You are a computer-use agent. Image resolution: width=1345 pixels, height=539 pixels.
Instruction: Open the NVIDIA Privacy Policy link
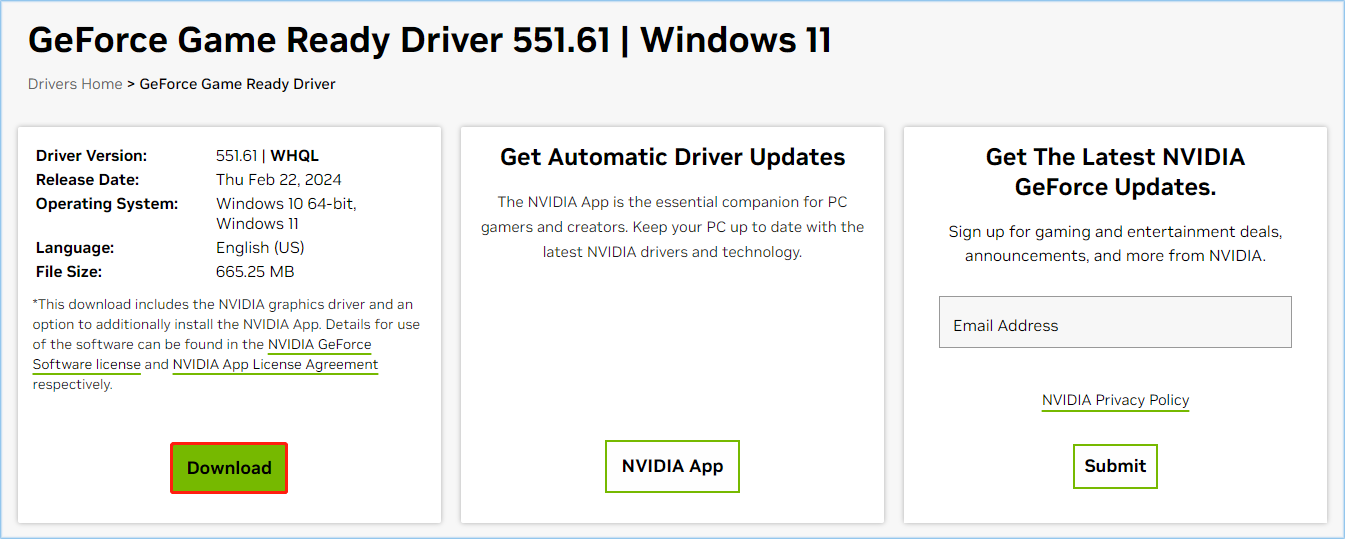click(x=1115, y=400)
